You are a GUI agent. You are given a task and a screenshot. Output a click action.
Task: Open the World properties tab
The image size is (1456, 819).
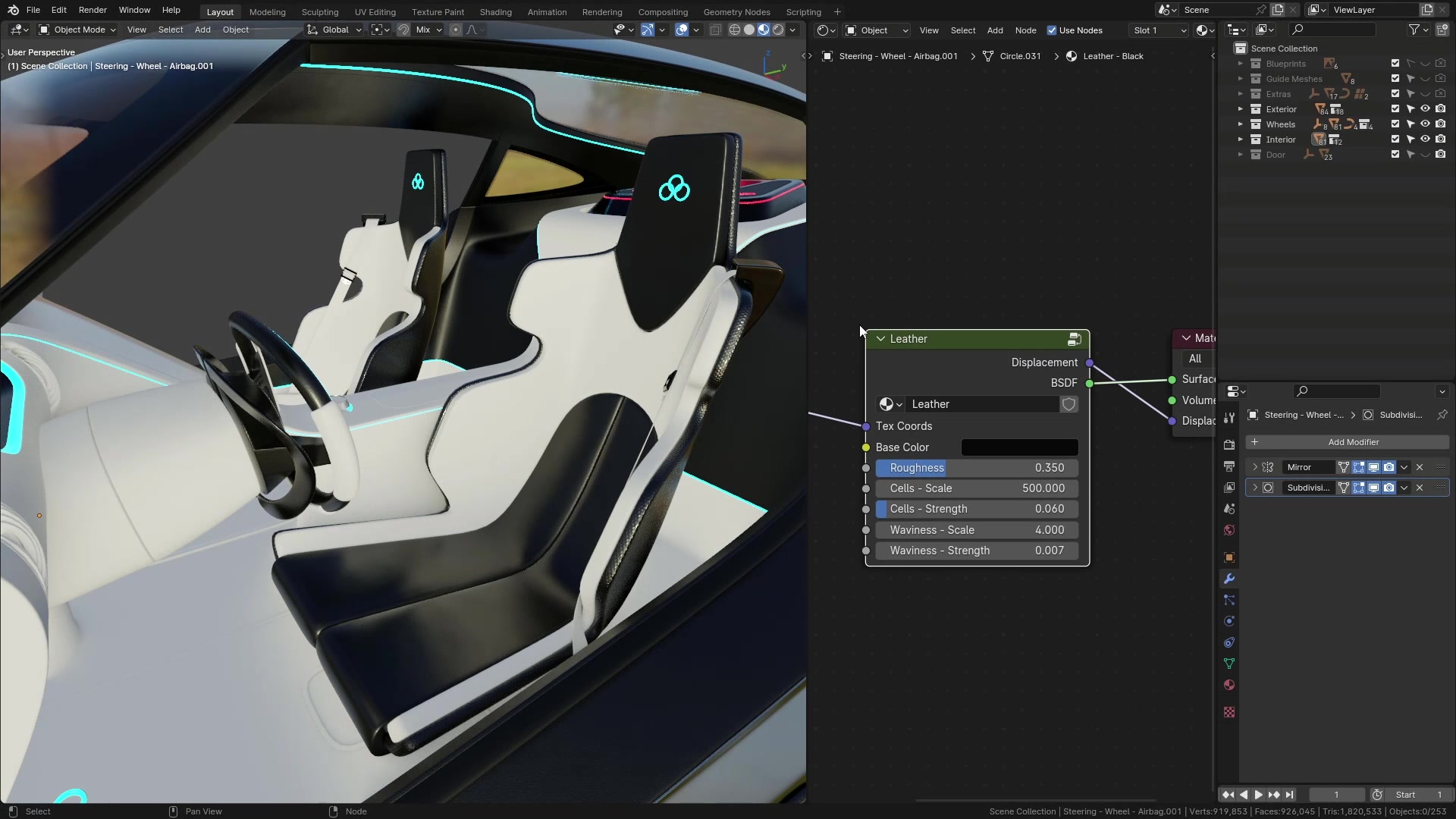click(x=1229, y=530)
